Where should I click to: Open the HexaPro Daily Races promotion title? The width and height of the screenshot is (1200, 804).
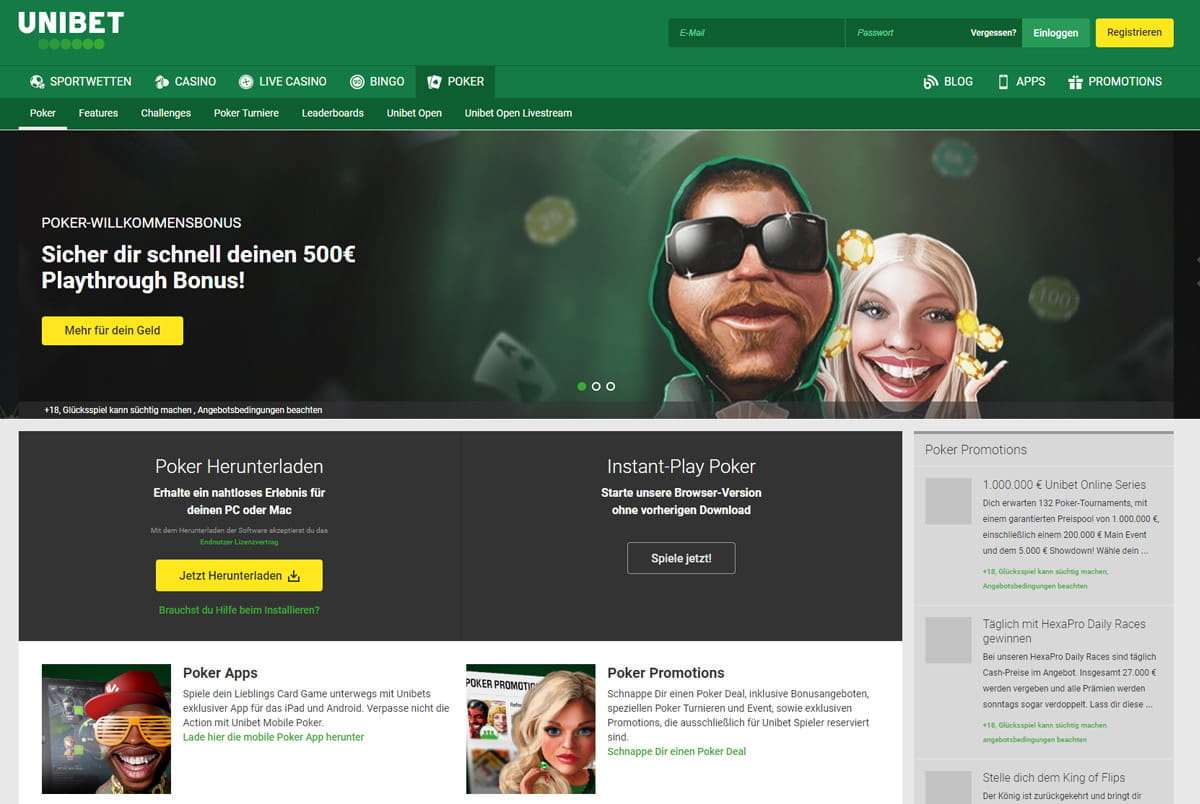(1064, 631)
